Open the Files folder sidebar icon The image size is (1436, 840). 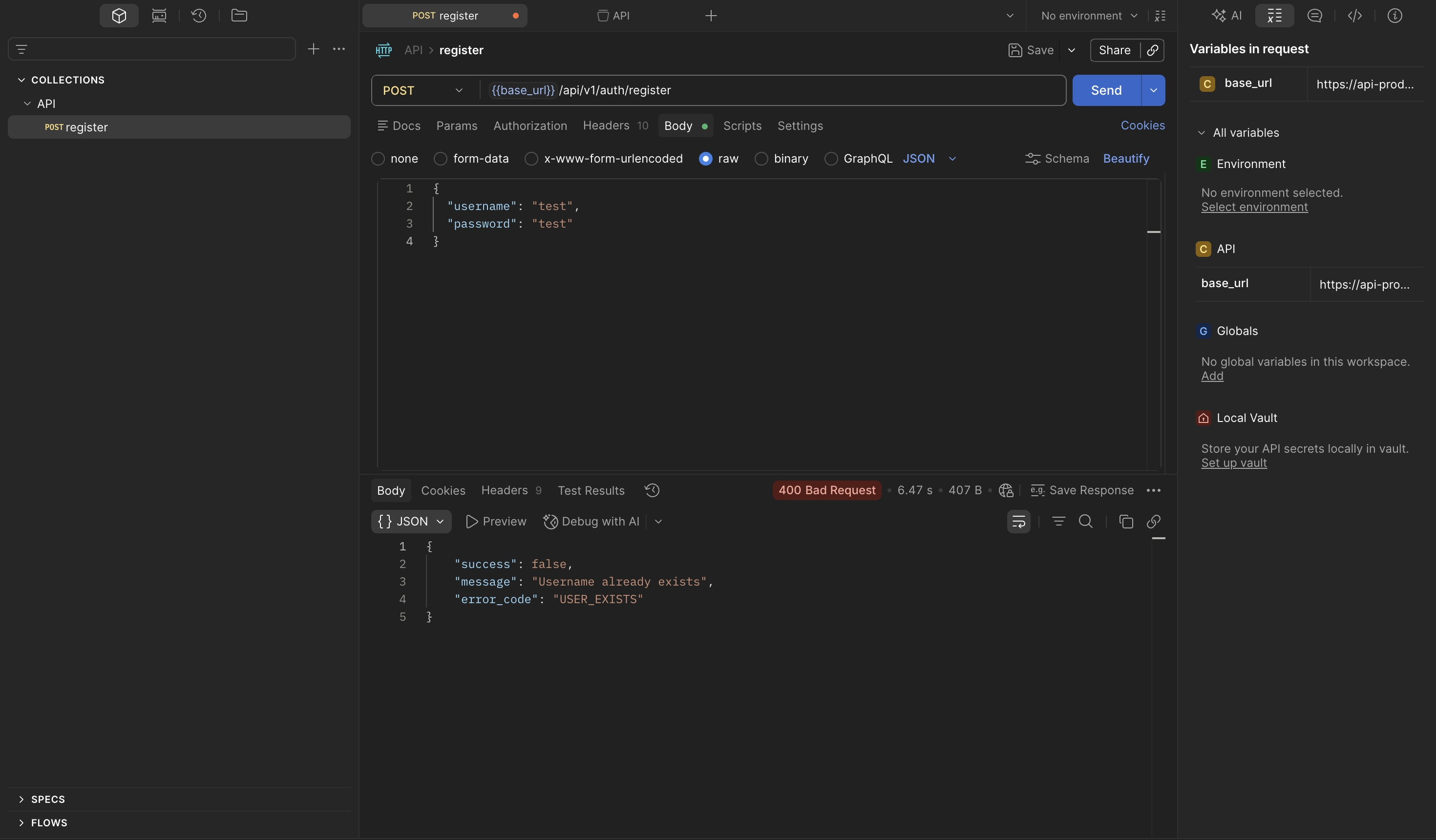pos(239,16)
